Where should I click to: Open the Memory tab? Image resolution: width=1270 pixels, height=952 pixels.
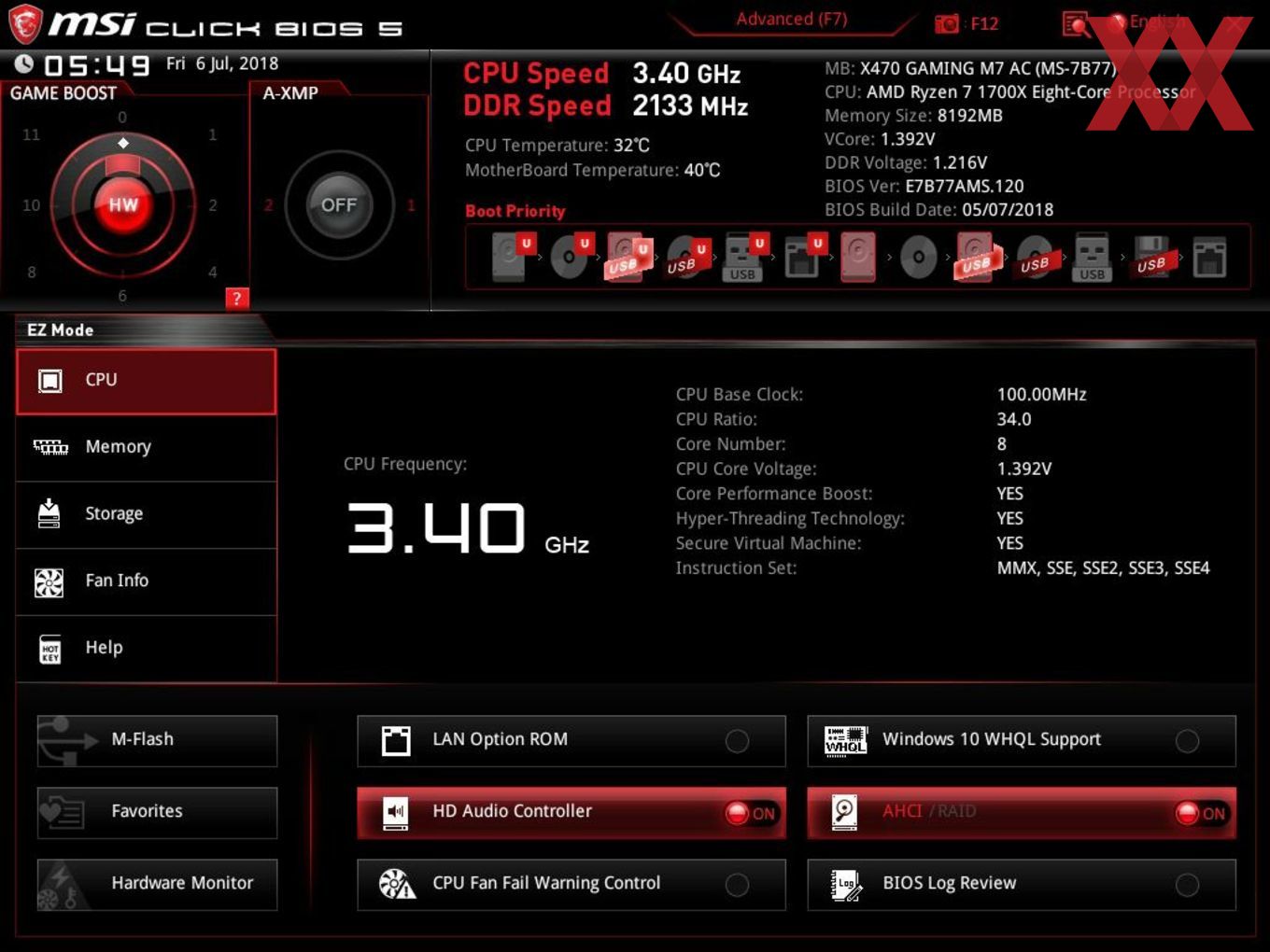click(147, 448)
